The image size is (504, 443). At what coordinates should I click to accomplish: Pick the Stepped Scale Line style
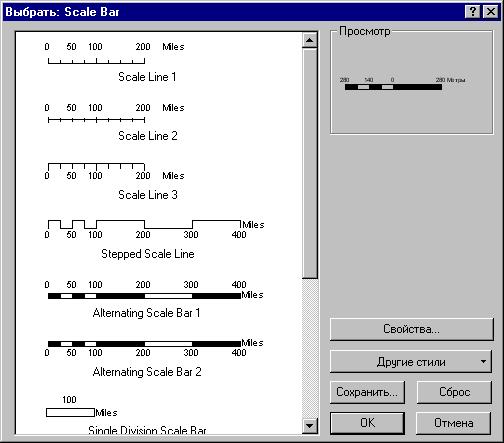coord(154,240)
